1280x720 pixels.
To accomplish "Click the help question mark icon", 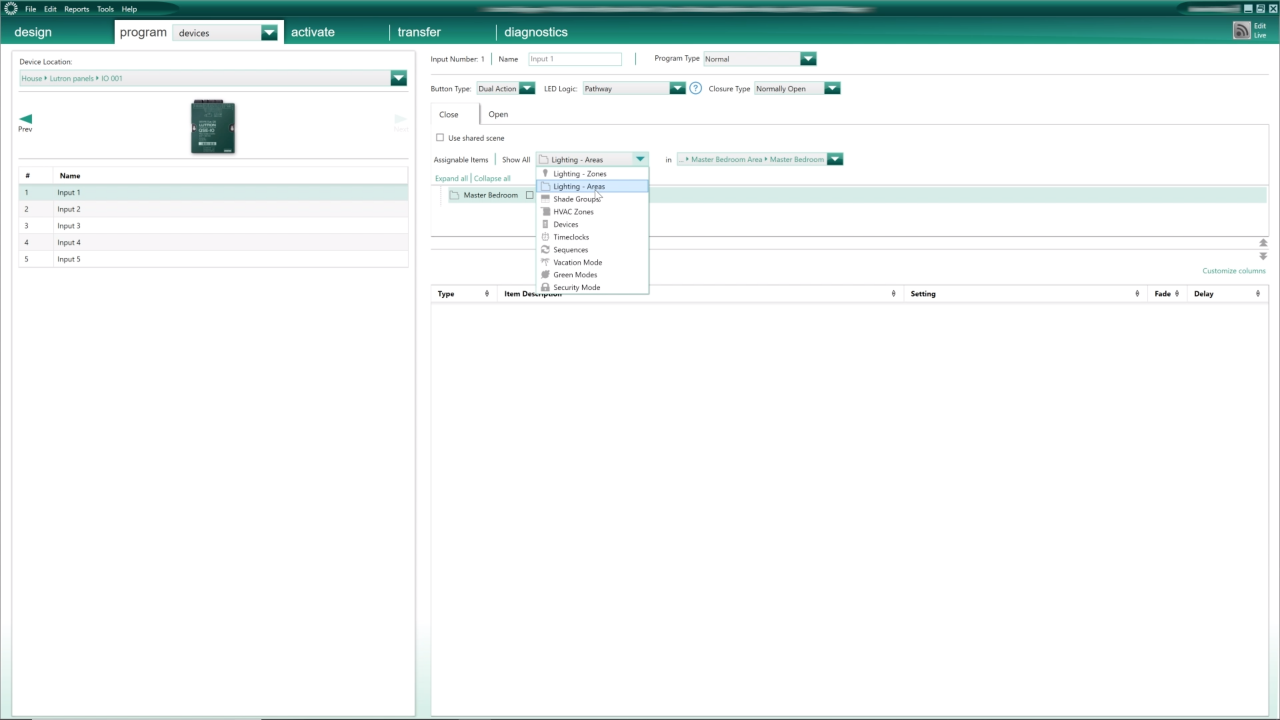I will tap(696, 88).
